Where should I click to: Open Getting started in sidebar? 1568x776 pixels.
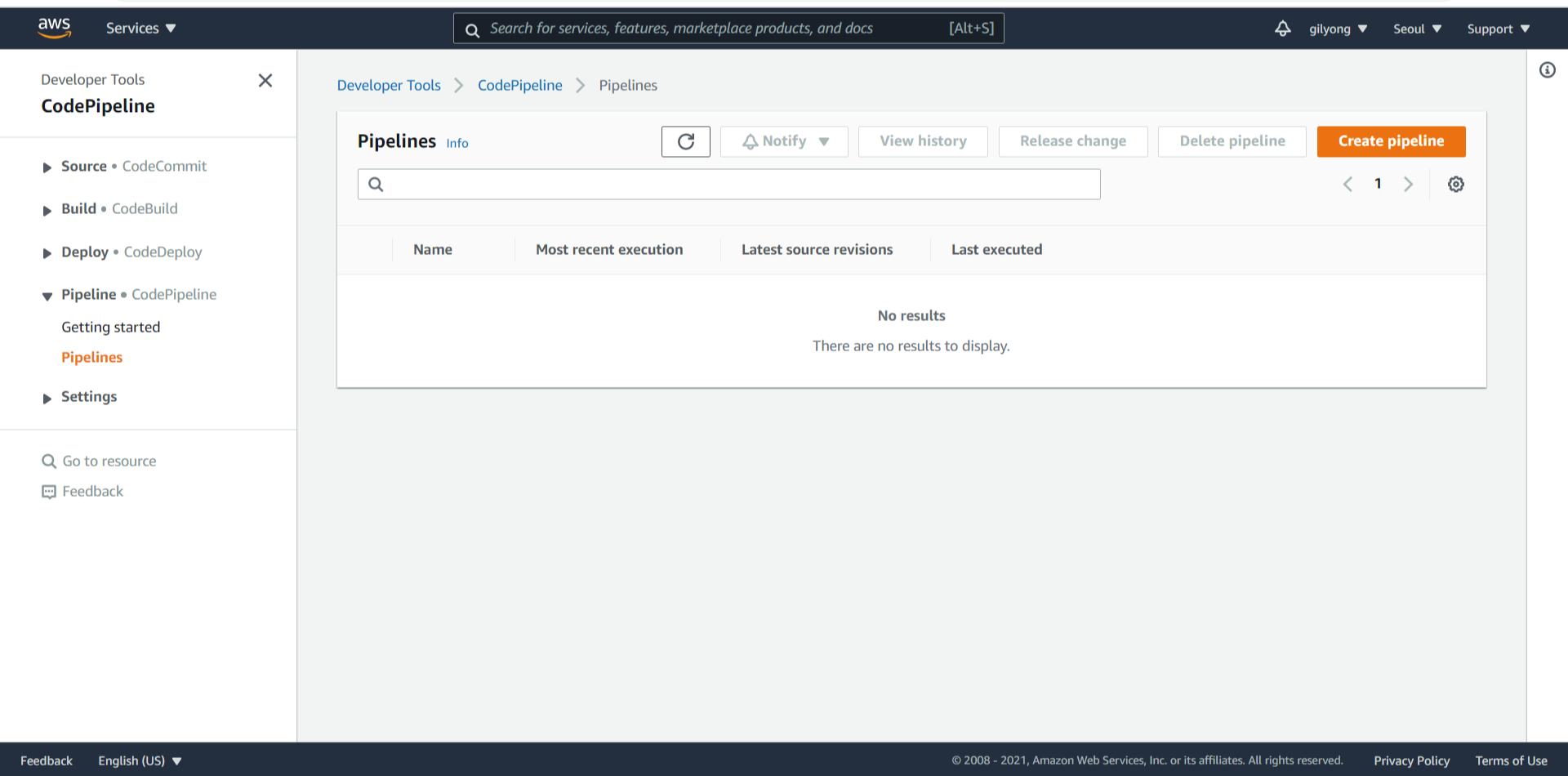coord(111,328)
